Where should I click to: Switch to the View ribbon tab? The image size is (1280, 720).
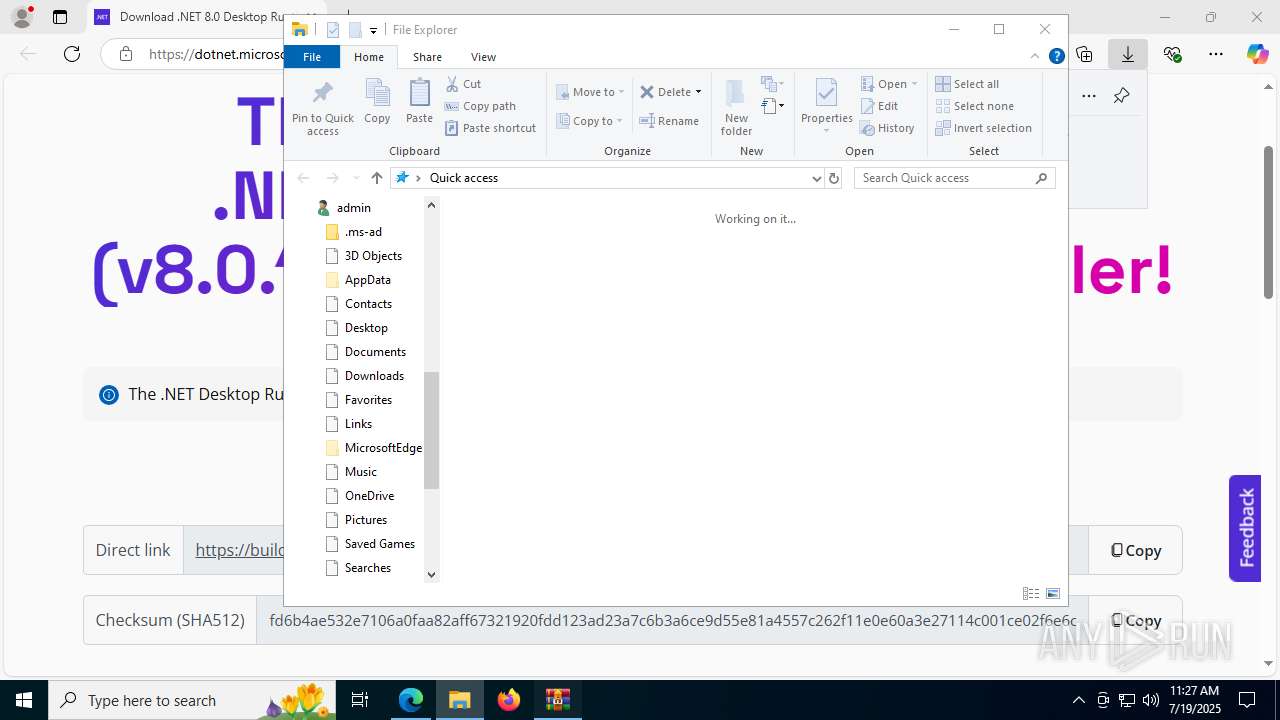coord(483,57)
